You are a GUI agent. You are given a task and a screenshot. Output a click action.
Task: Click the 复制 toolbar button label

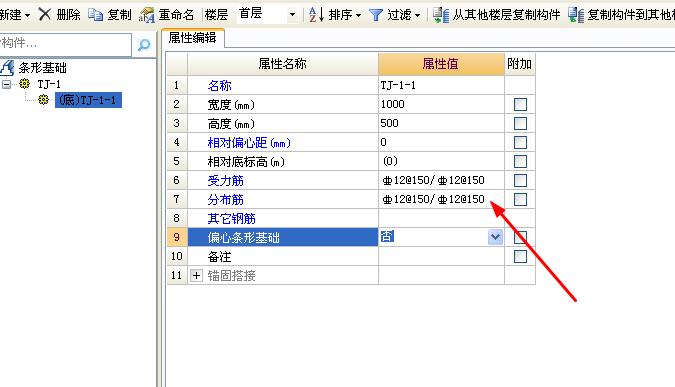119,15
